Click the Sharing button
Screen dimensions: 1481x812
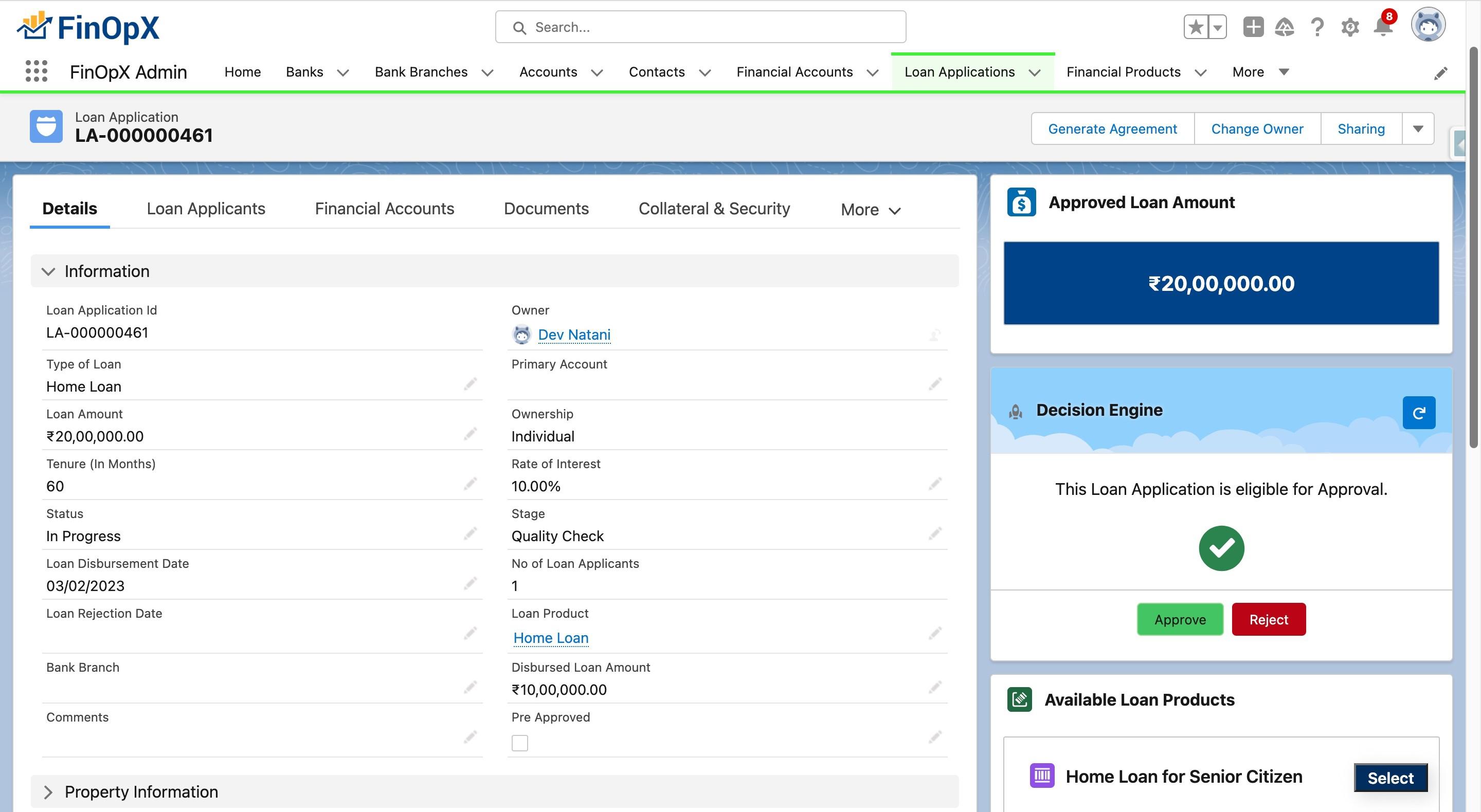coord(1361,128)
